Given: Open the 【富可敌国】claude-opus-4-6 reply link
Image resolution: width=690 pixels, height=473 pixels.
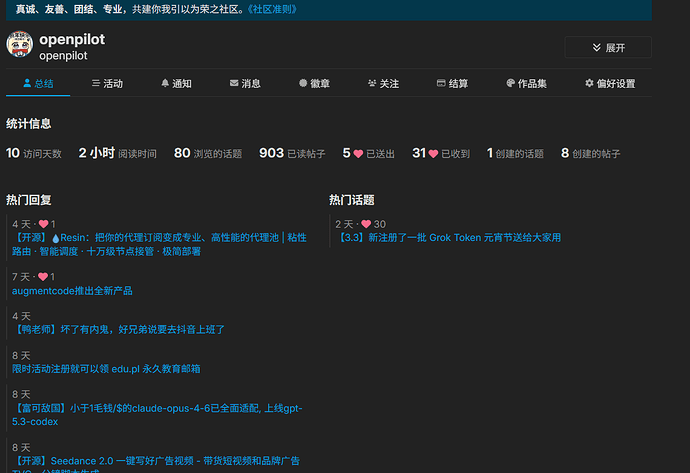Looking at the screenshot, I should tap(157, 415).
